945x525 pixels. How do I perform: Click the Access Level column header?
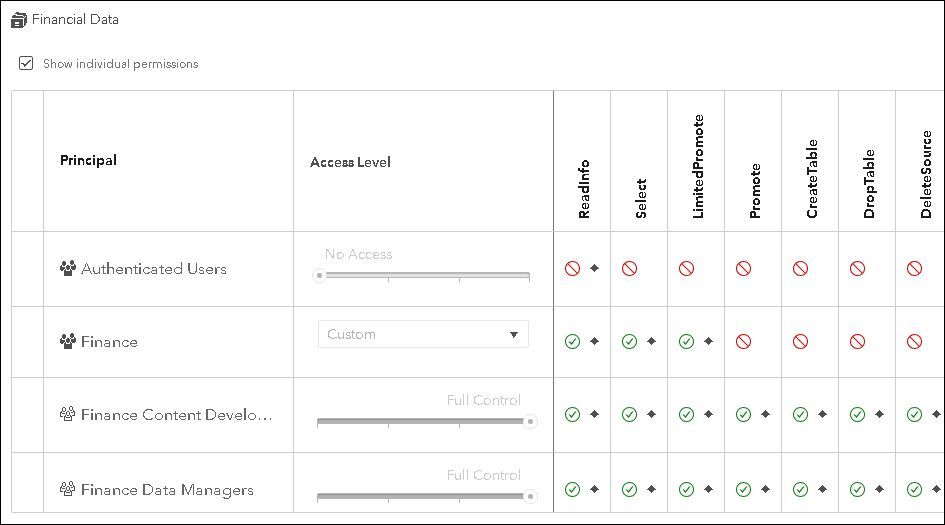coord(350,162)
